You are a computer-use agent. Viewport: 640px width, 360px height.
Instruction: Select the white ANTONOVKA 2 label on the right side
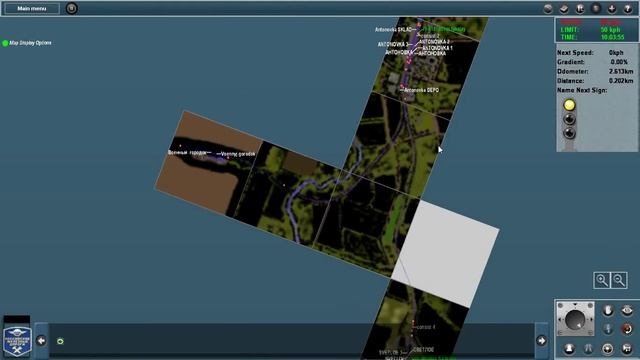(x=434, y=42)
